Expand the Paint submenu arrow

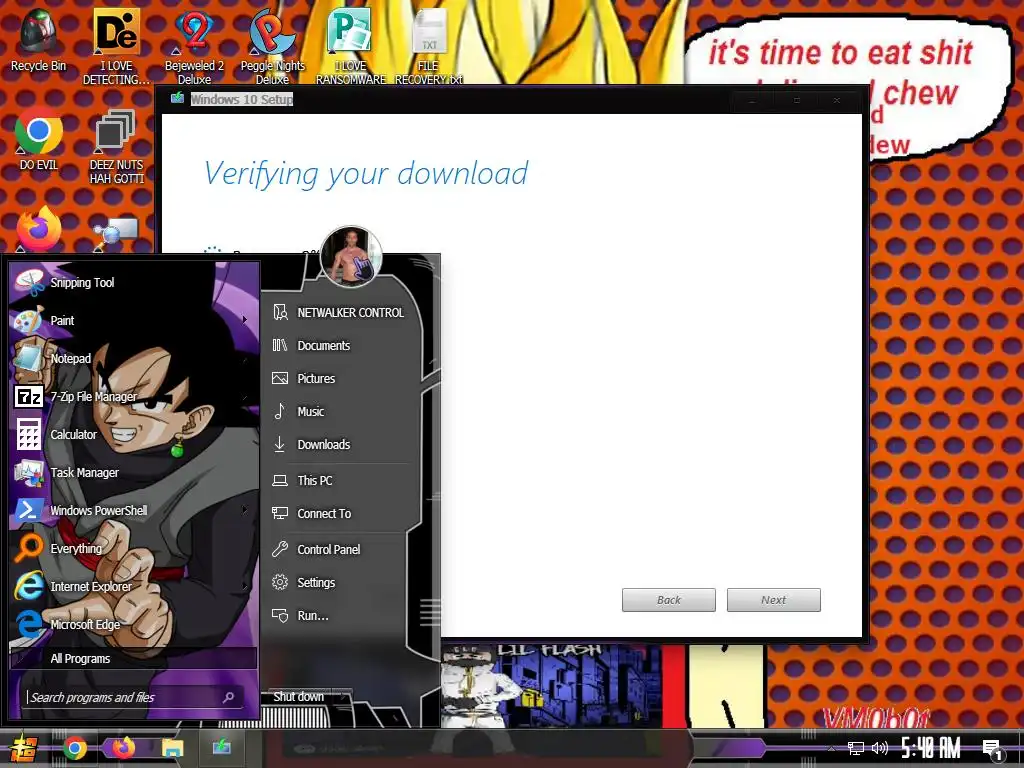click(x=245, y=320)
